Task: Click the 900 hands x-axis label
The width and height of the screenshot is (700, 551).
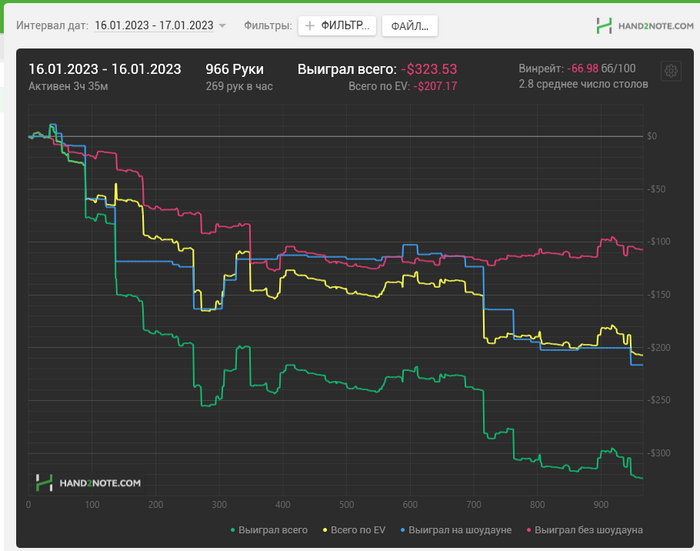Action: [601, 505]
